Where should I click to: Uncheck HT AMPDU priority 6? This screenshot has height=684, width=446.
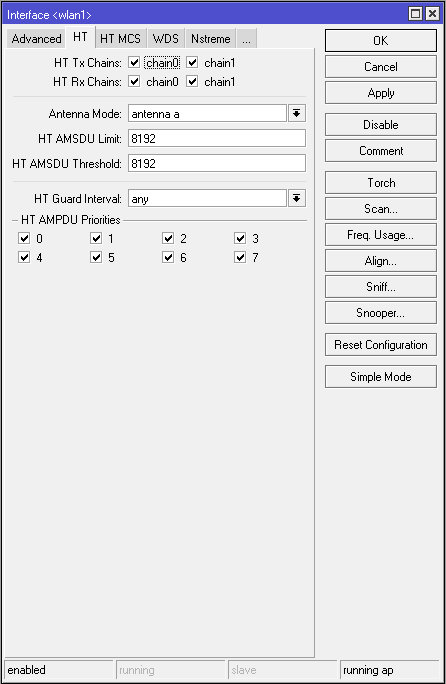168,257
